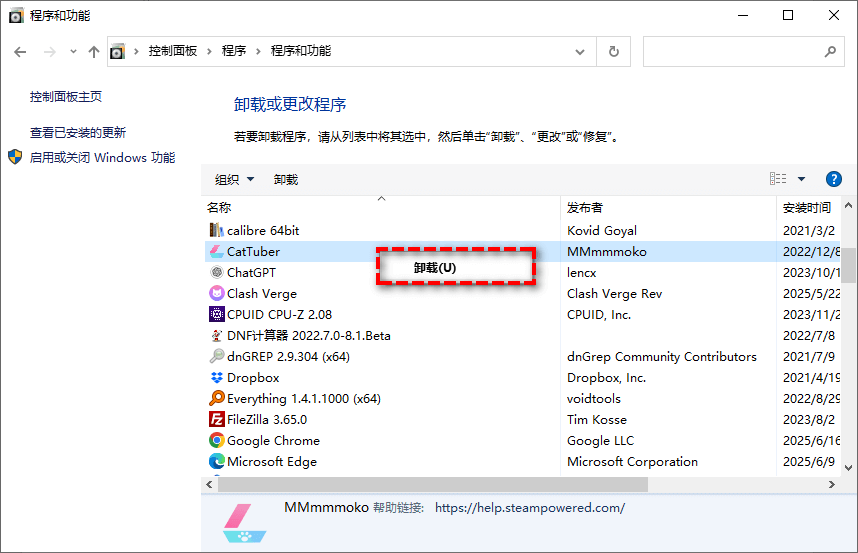Select the Dropbox row name
The image size is (858, 553).
coord(253,378)
